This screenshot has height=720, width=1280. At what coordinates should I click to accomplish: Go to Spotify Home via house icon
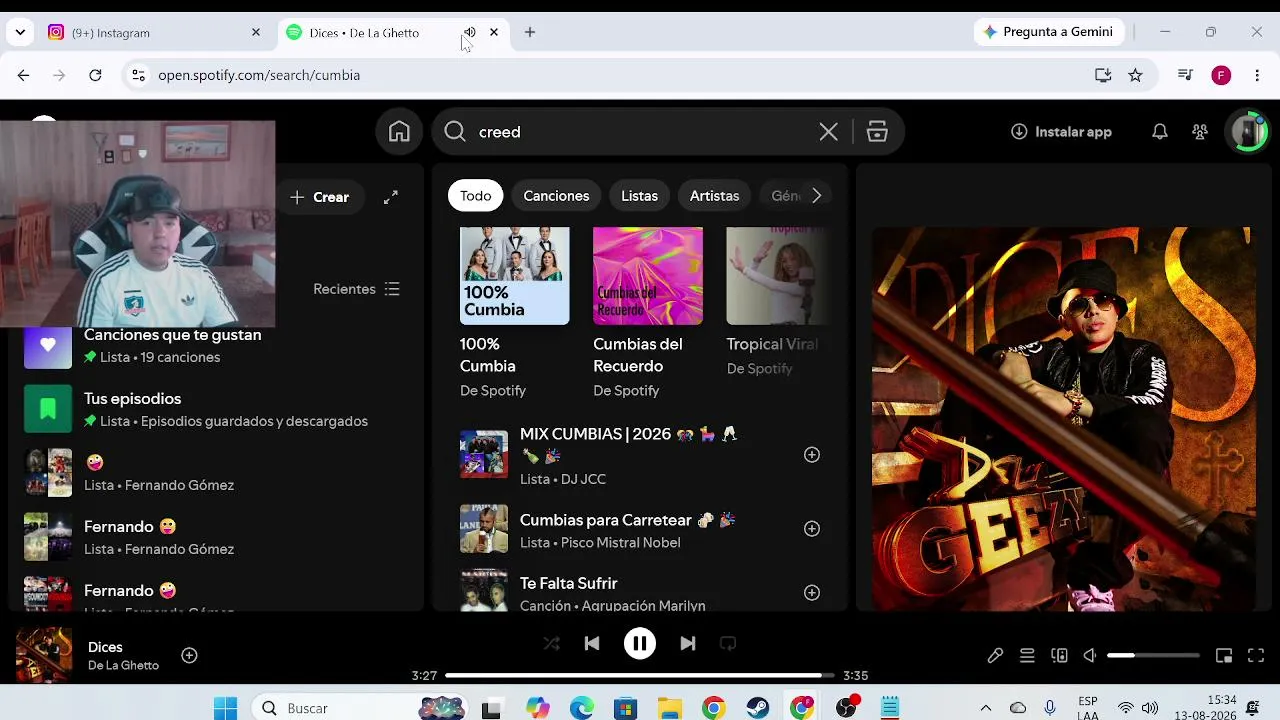point(399,132)
